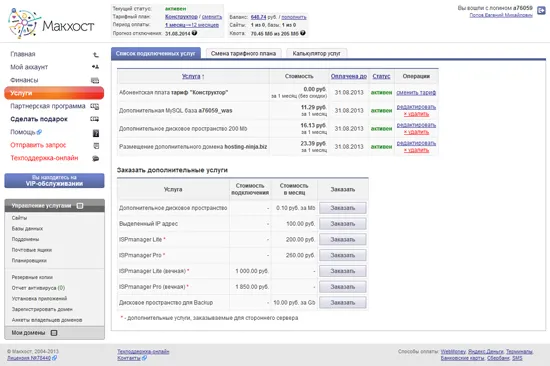The height and width of the screenshot is (366, 550).
Task: Click сменить тариф link for Конструктор
Action: click(416, 93)
